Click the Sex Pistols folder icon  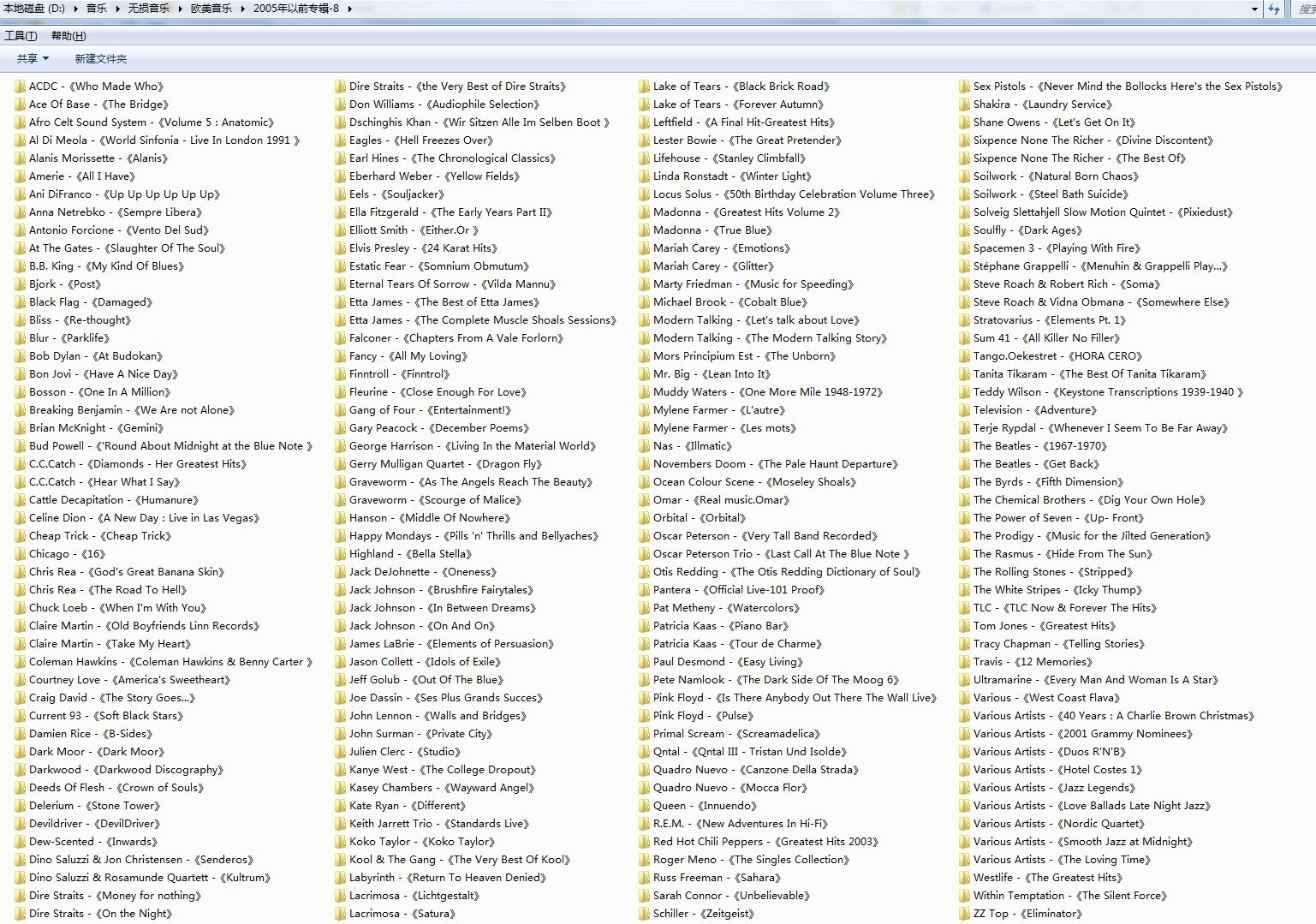964,86
